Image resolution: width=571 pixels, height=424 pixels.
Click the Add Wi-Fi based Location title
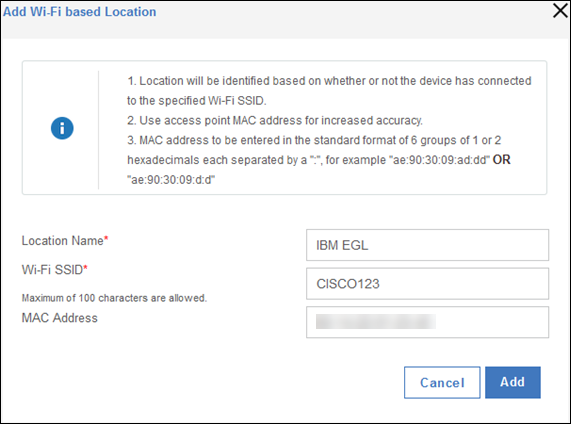point(80,12)
